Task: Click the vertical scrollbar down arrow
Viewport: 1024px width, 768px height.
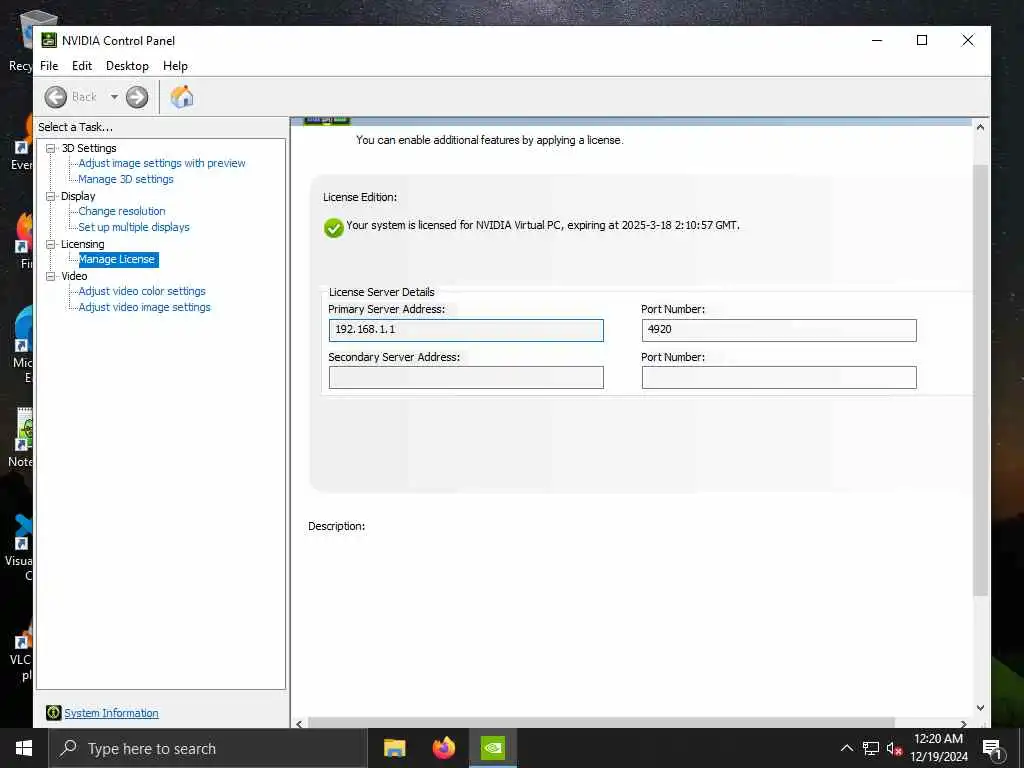Action: coord(980,707)
